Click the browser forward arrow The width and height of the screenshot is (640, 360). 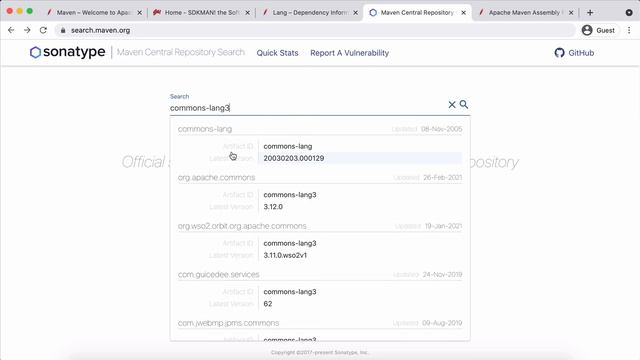point(27,30)
